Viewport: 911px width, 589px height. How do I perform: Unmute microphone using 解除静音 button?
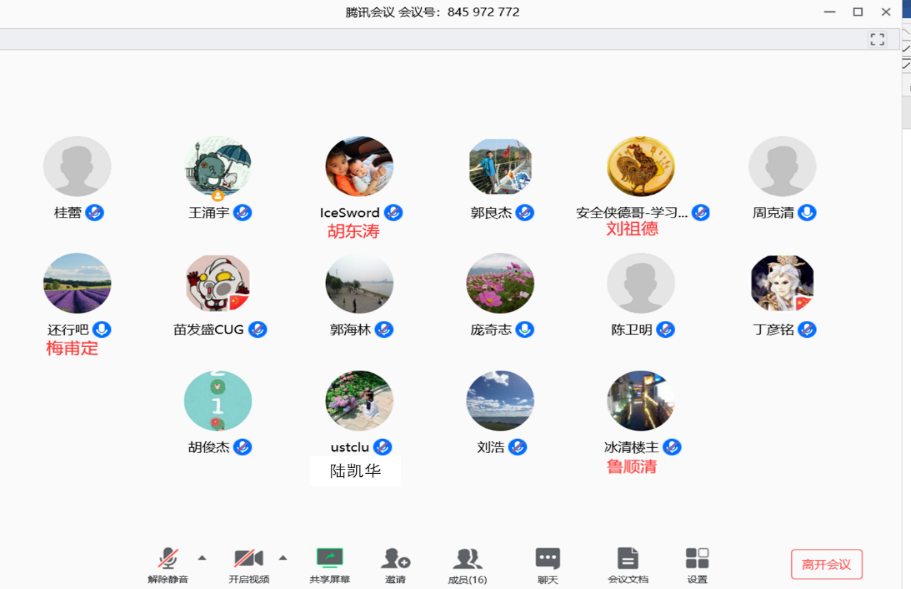coord(168,559)
